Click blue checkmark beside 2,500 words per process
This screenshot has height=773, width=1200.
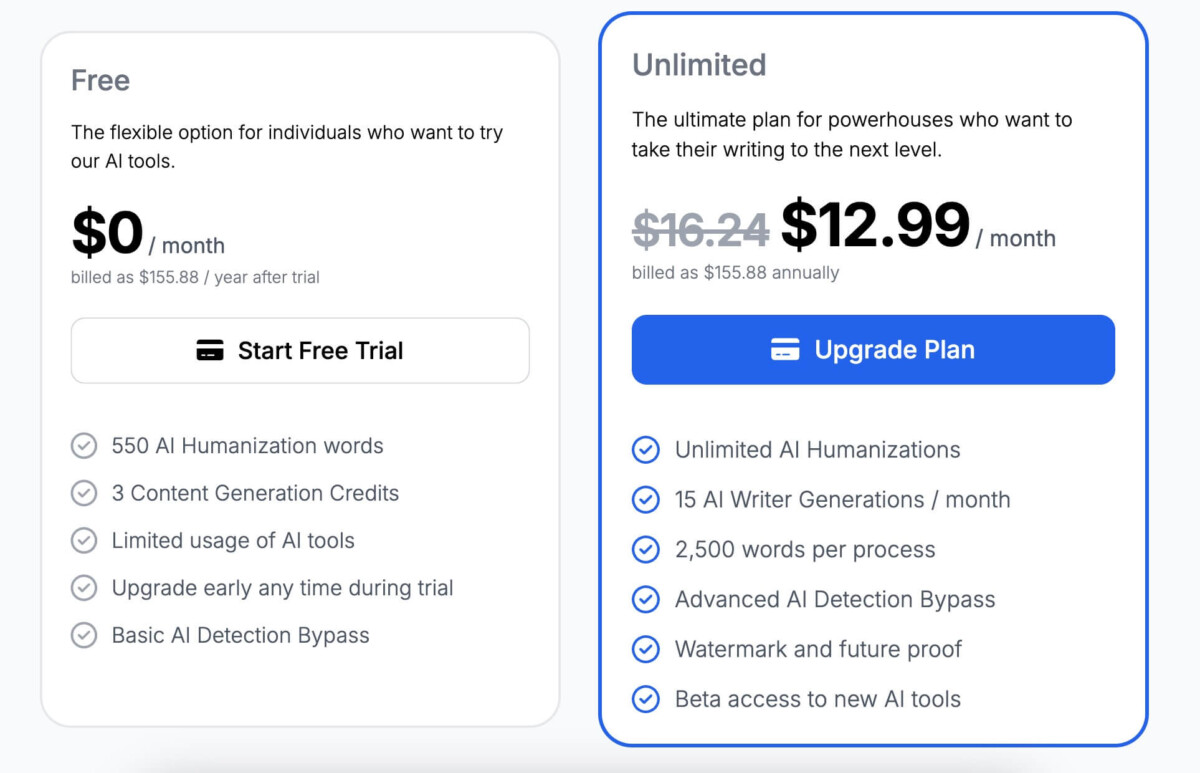click(x=646, y=550)
